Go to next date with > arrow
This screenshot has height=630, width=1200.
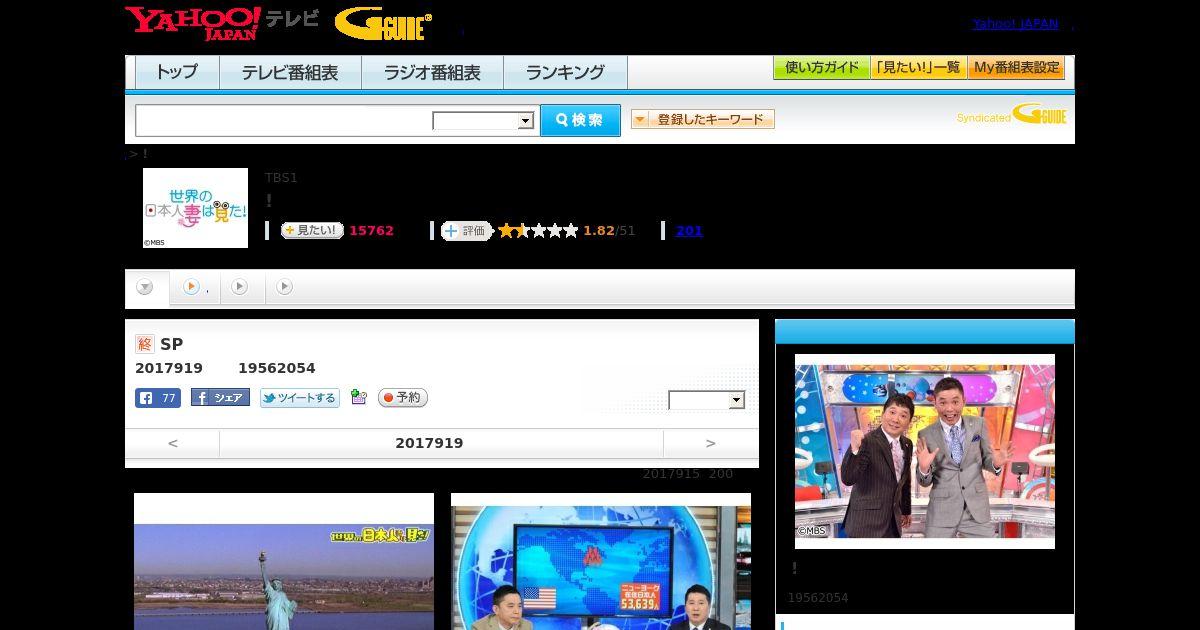pyautogui.click(x=711, y=443)
